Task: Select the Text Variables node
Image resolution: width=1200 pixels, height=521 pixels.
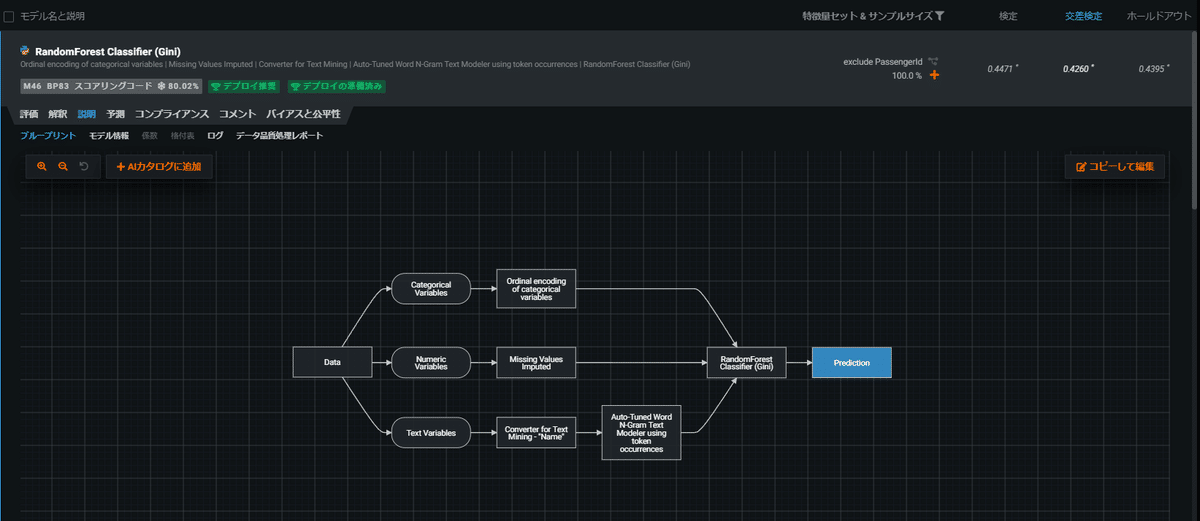Action: [431, 433]
